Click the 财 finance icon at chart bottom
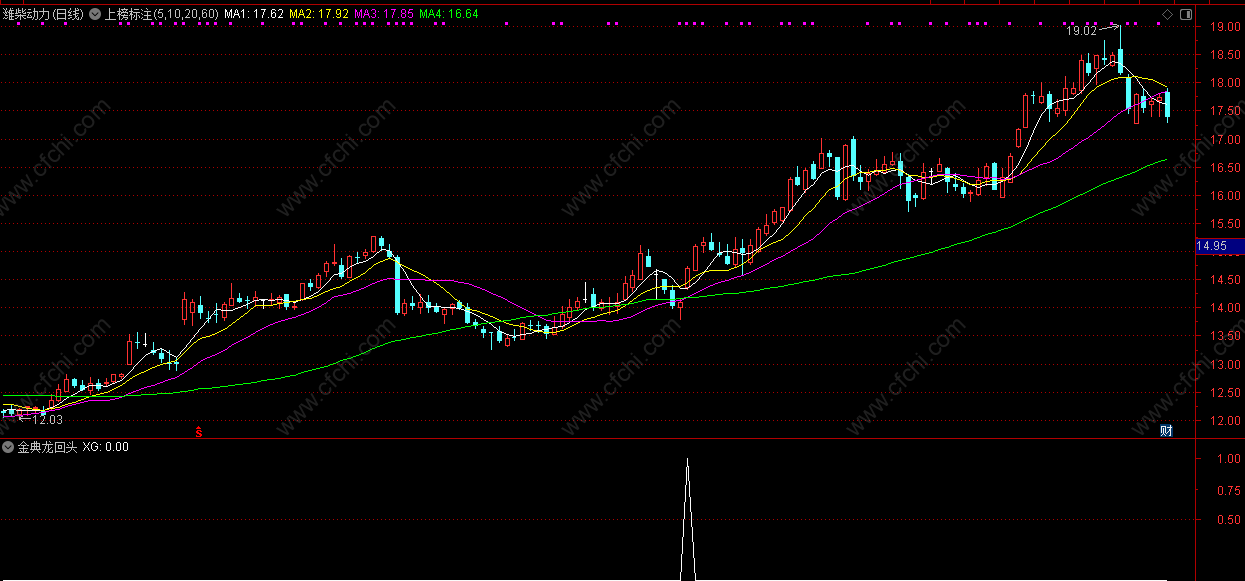Screen dimensions: 1245x581 pos(1166,431)
